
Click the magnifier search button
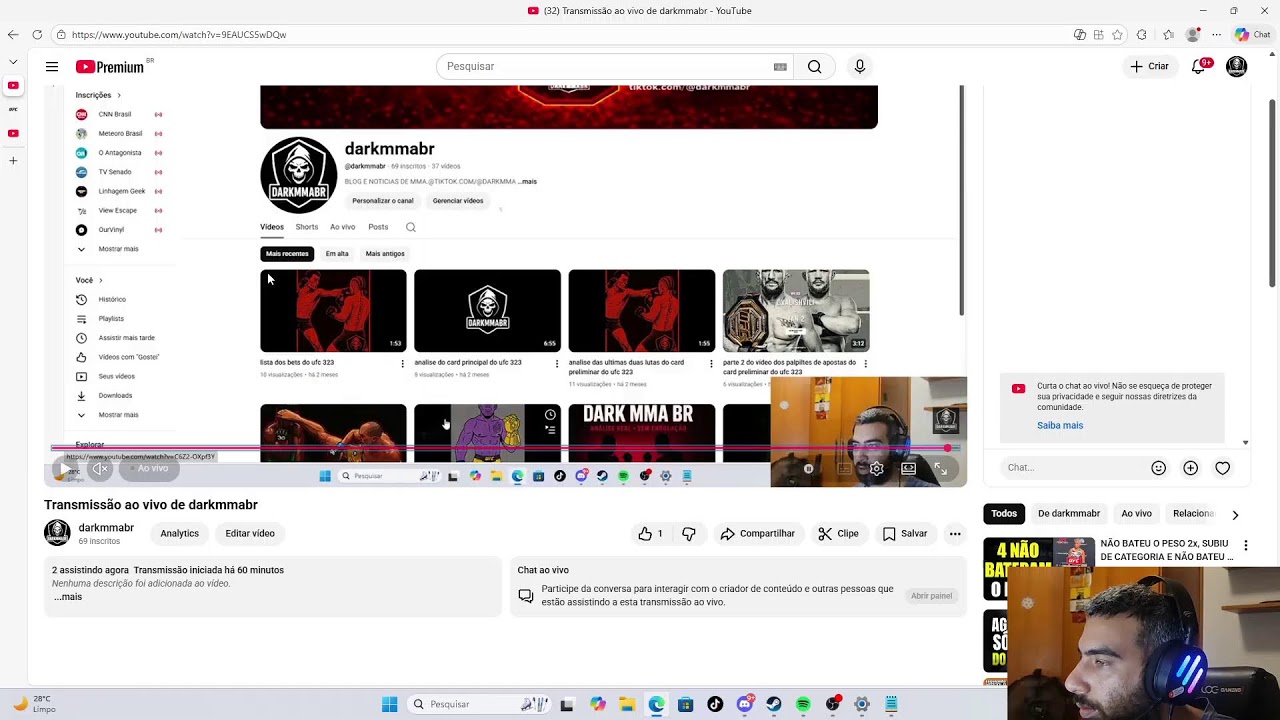tap(815, 67)
